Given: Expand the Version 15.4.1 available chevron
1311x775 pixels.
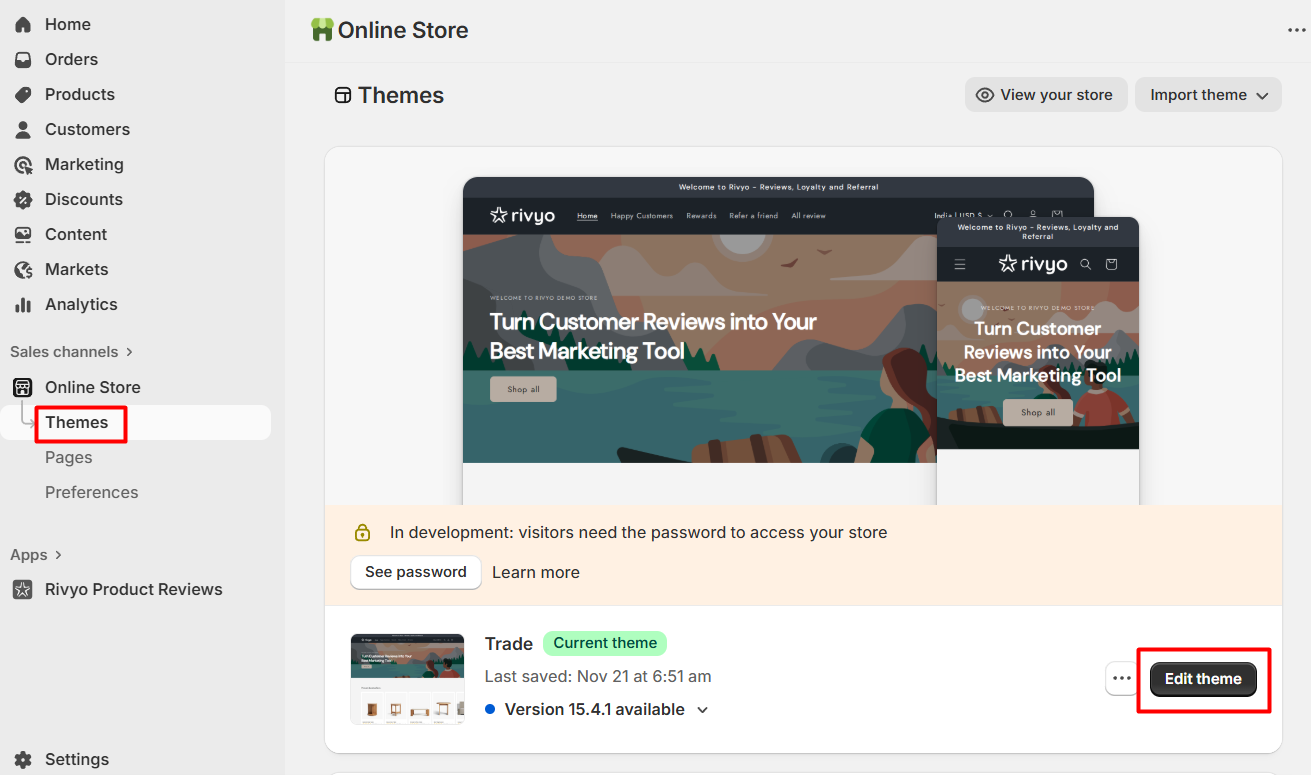Looking at the screenshot, I should 702,710.
